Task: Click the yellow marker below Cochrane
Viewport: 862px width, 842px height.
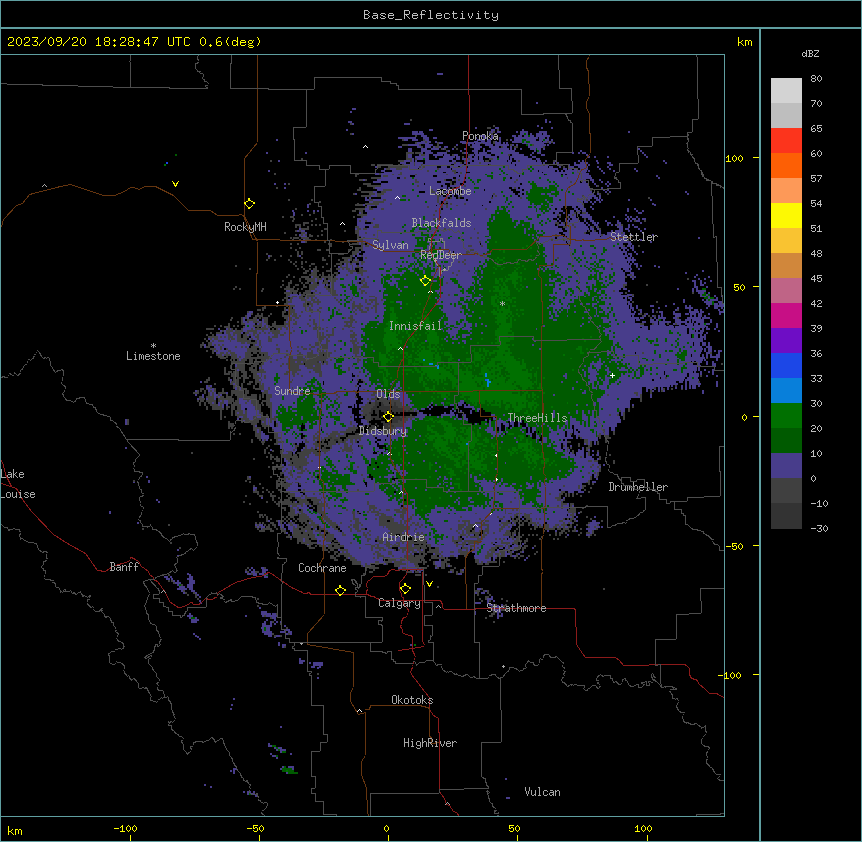Action: tap(340, 590)
